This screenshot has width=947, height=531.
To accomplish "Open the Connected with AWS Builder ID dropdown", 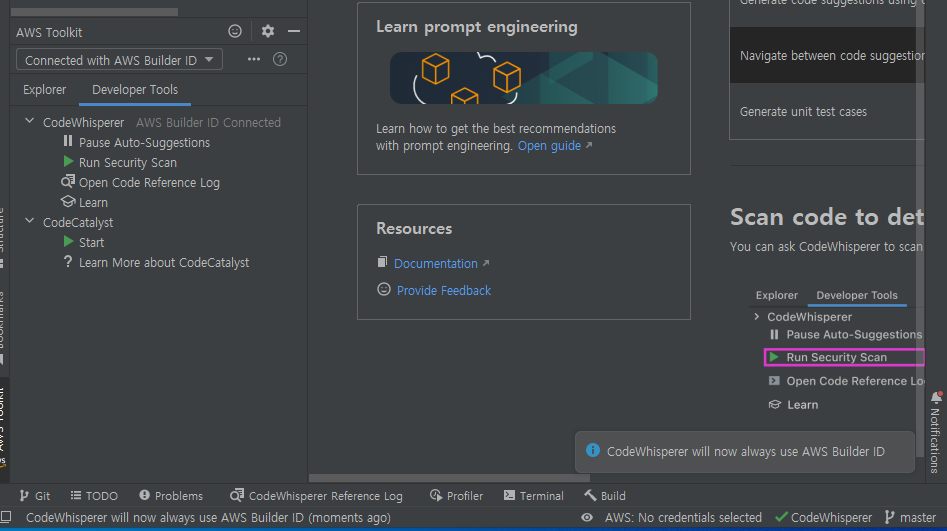I will (119, 60).
